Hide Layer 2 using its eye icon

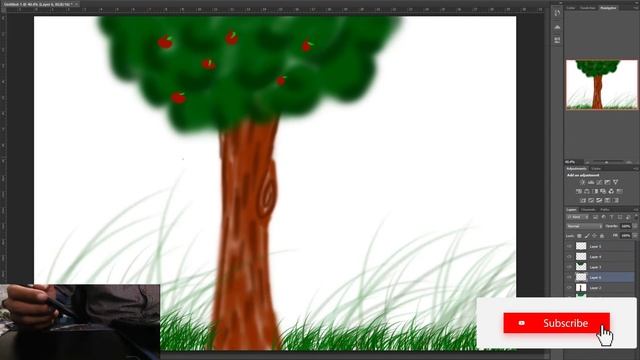[569, 287]
